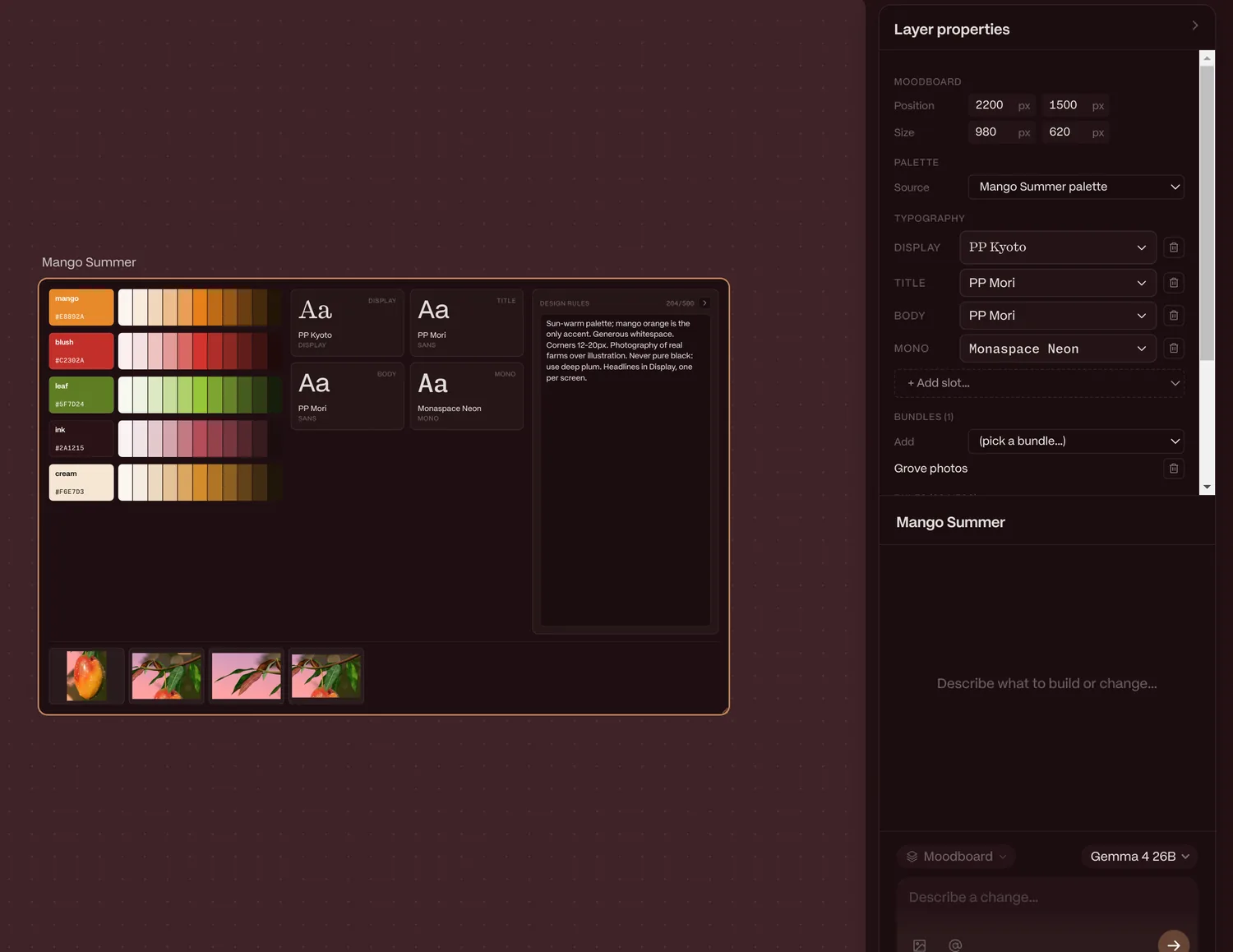The image size is (1233, 952).
Task: Open the palette Source dropdown
Action: pos(1076,187)
